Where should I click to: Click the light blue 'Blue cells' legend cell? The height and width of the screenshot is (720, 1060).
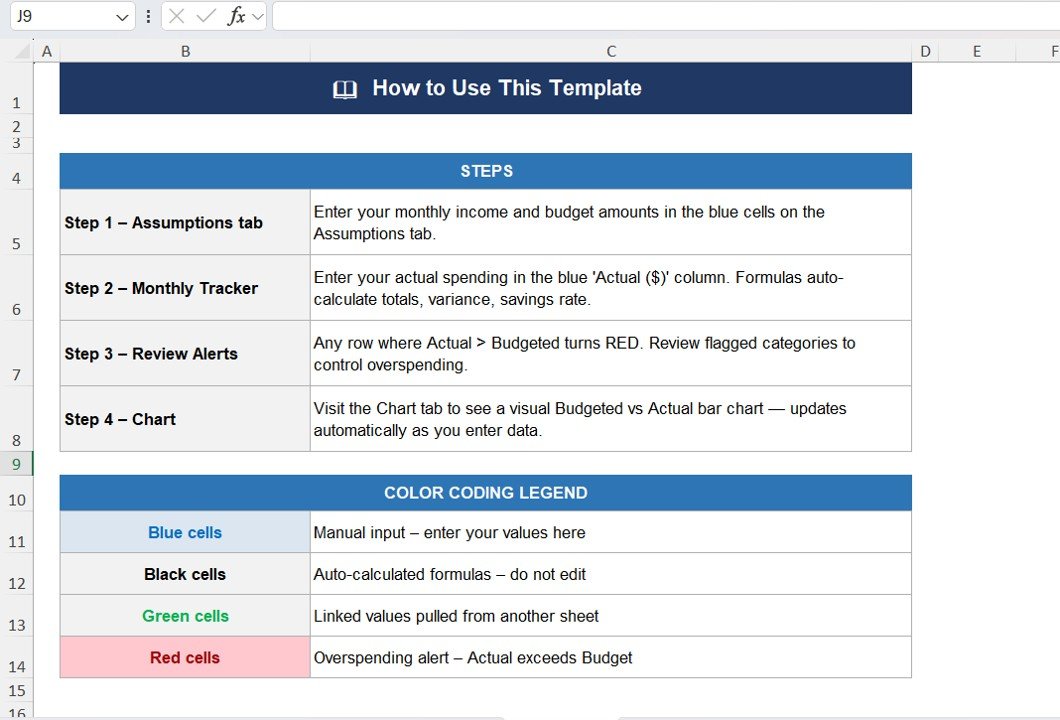(x=185, y=533)
